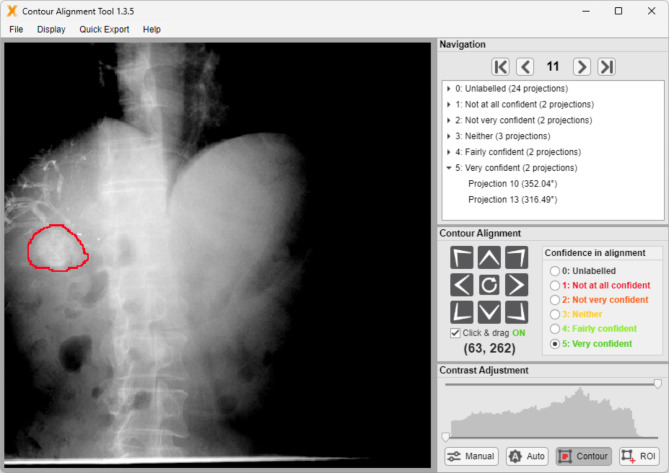
Task: Select 4: Fairly confident radio
Action: pos(555,329)
